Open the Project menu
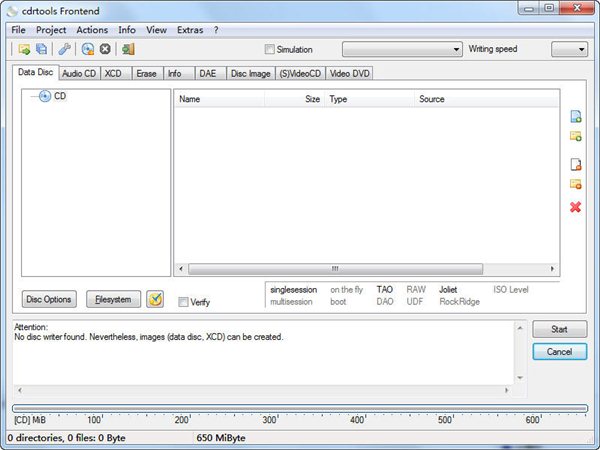 [51, 30]
